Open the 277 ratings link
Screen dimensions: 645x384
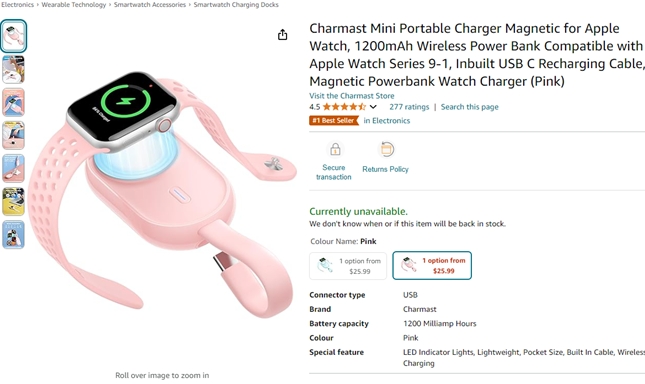coord(409,107)
